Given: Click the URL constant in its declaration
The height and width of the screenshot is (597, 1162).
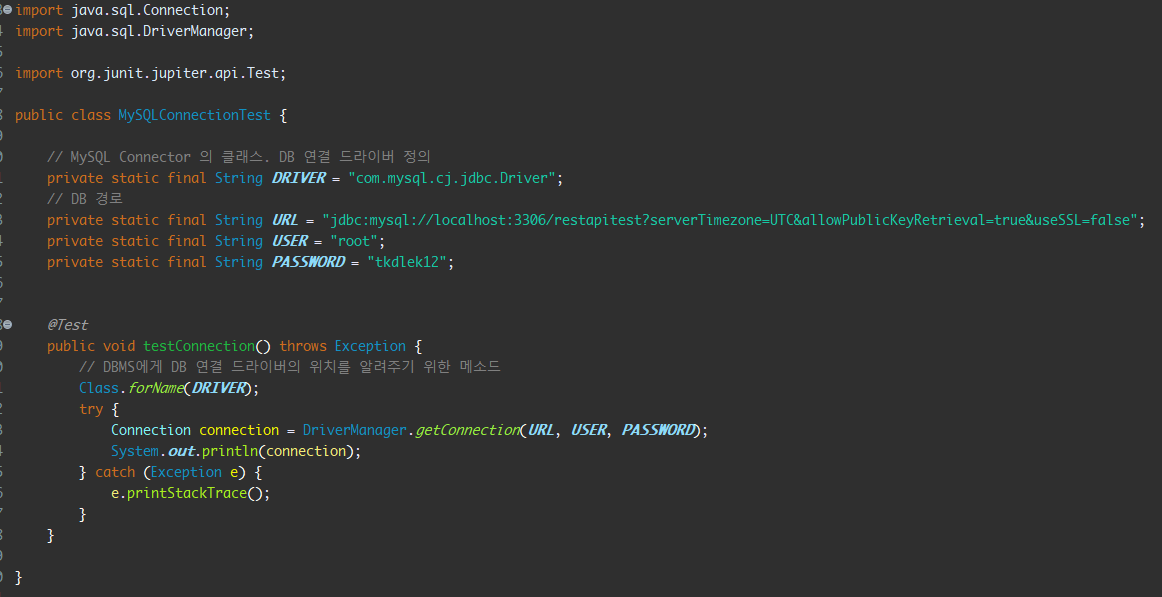Looking at the screenshot, I should [285, 221].
